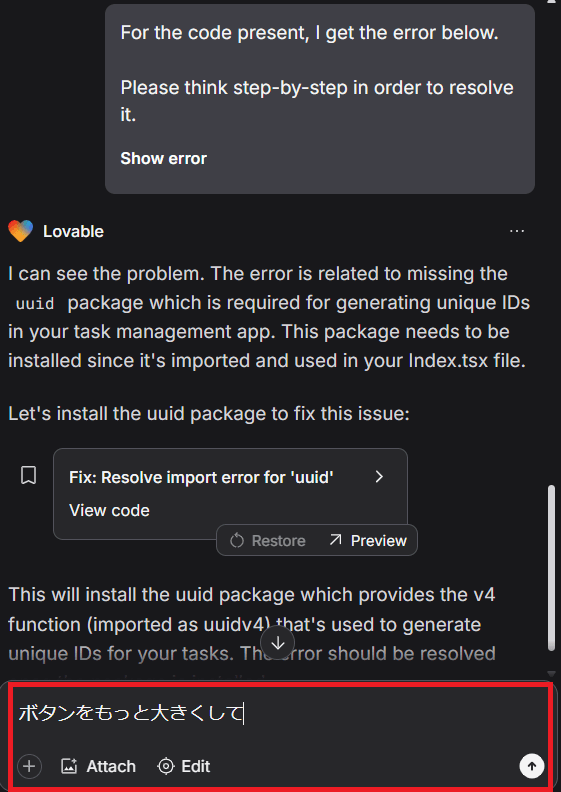Jump to latest with the down-arrow button

278,643
